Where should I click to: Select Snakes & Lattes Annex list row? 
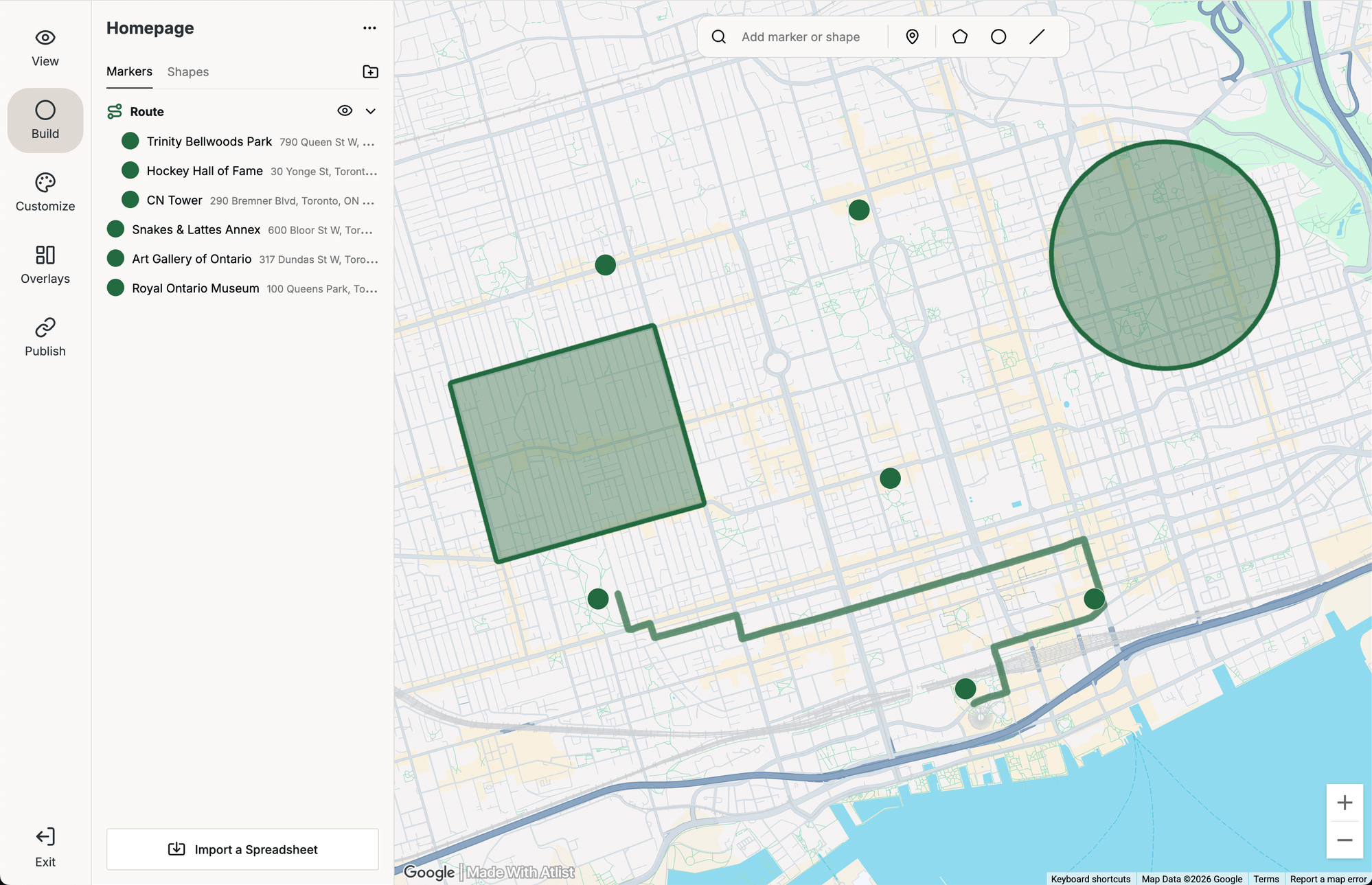(x=242, y=229)
